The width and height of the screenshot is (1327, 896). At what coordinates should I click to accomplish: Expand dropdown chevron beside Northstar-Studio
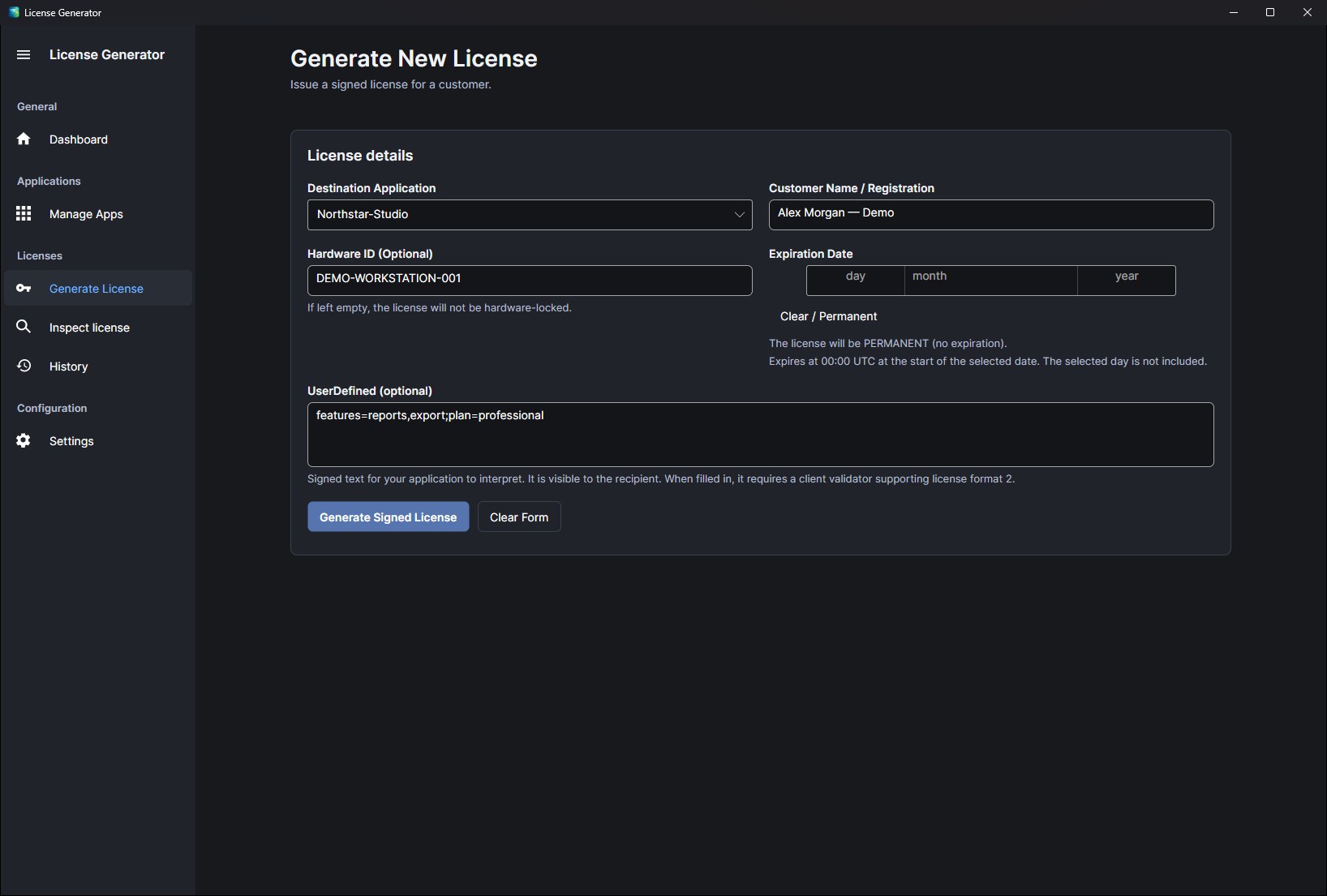(739, 215)
